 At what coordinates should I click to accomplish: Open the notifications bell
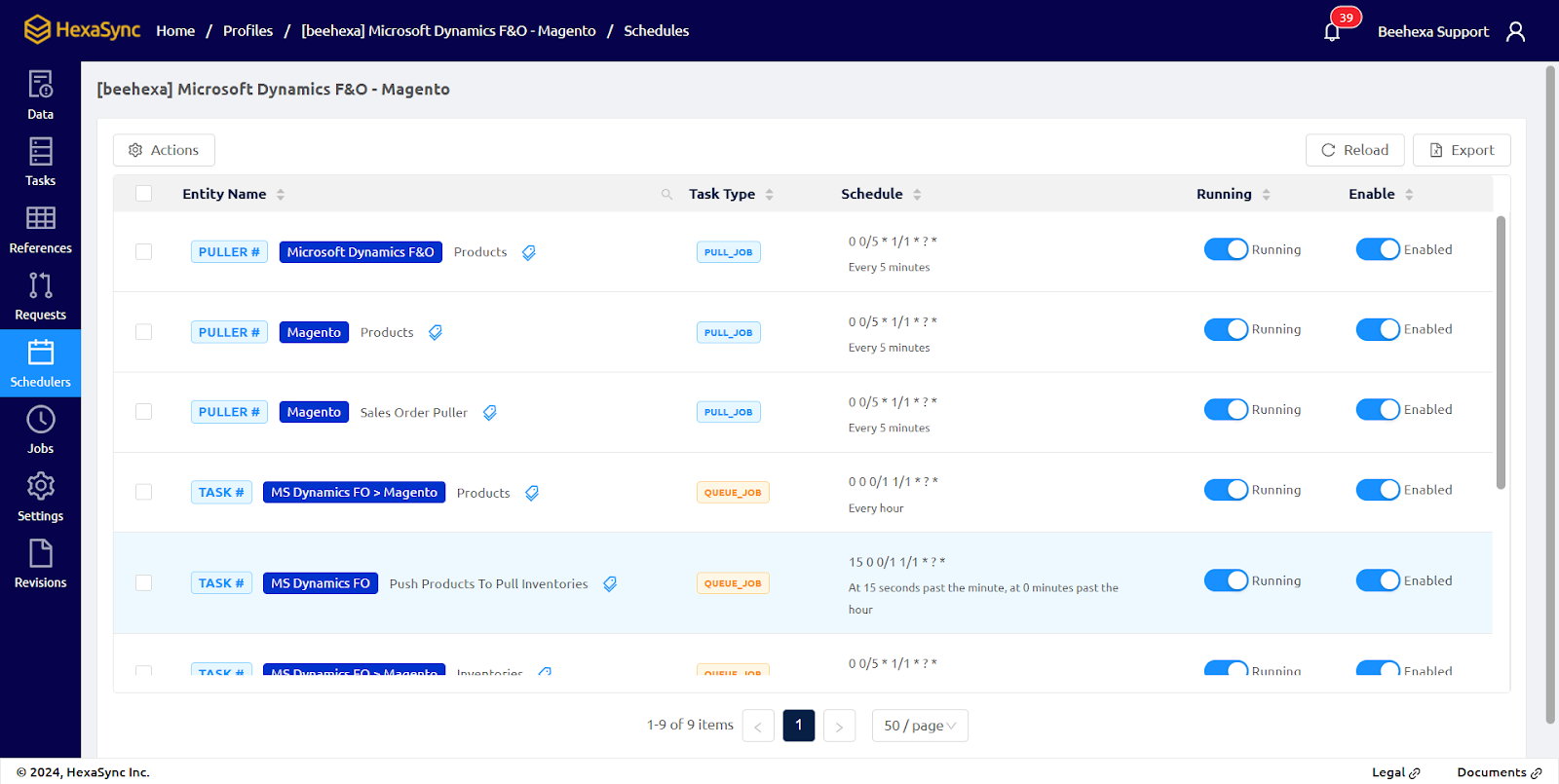1332,32
